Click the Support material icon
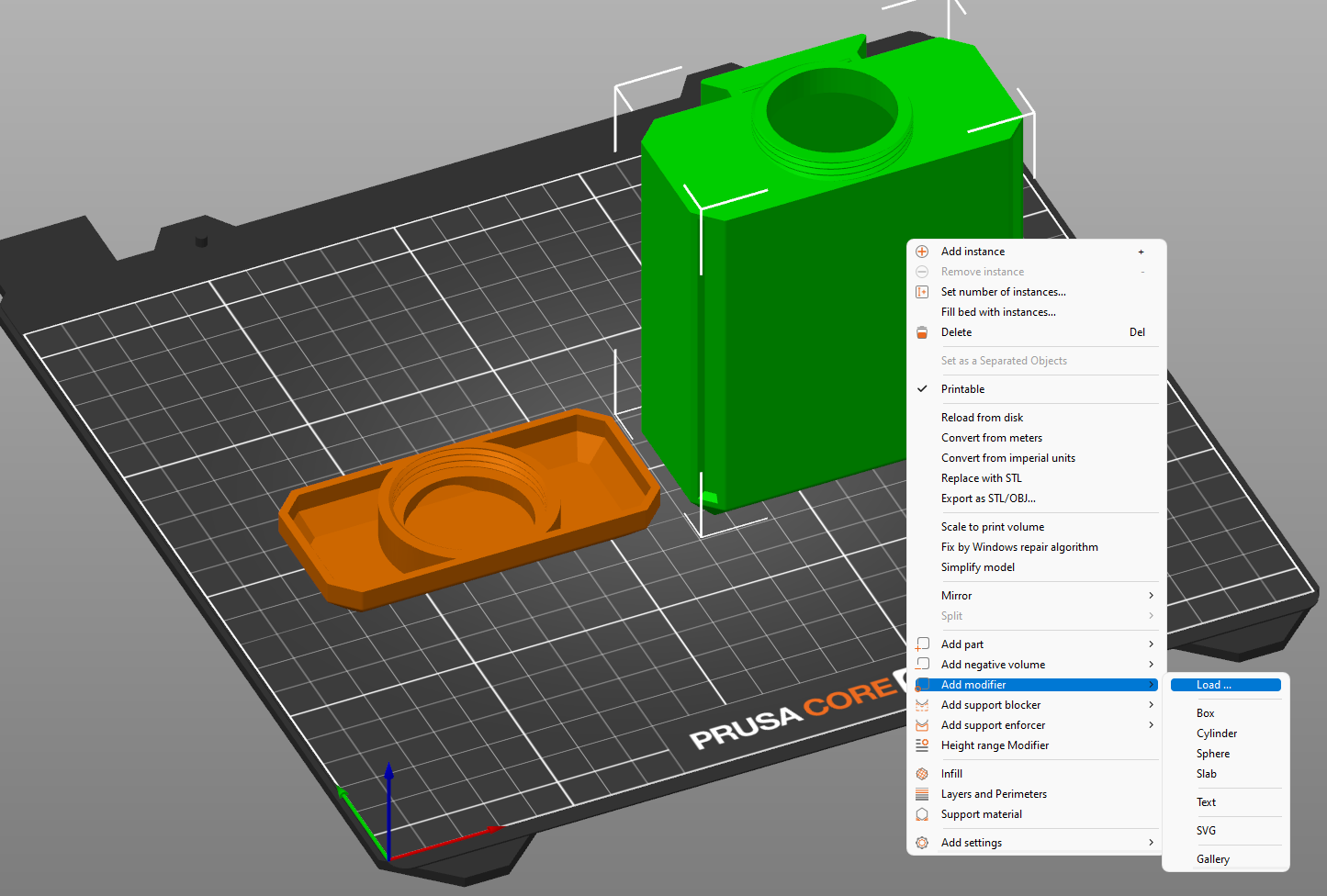The width and height of the screenshot is (1327, 896). point(922,814)
